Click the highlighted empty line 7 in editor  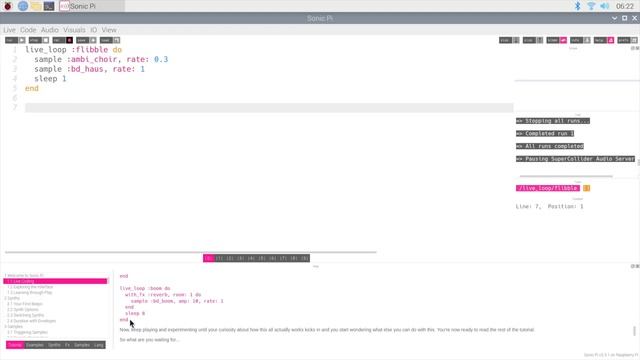pos(269,108)
